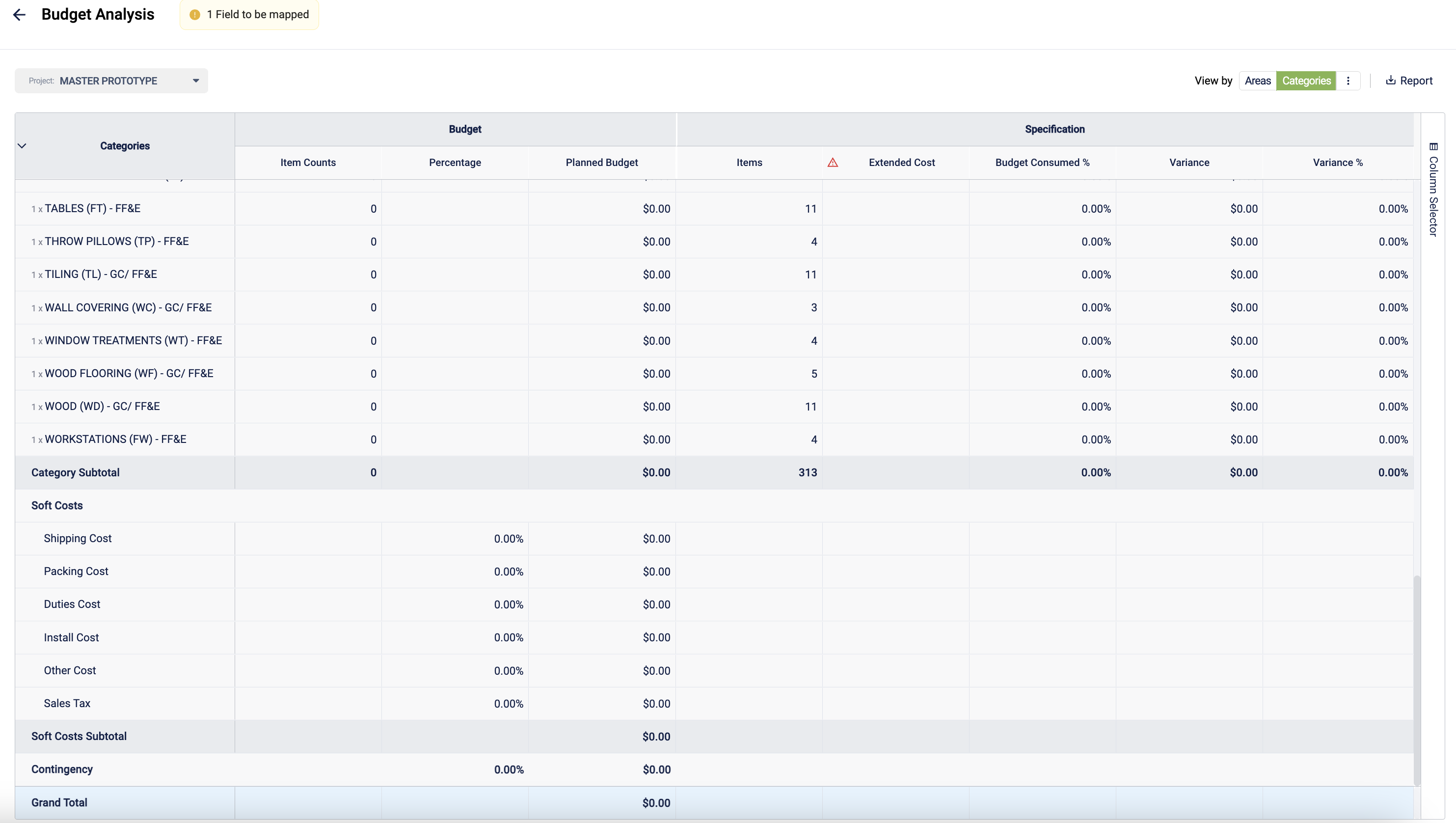Edit the Packing Cost percentage cell
The width and height of the screenshot is (1456, 823).
(x=455, y=572)
